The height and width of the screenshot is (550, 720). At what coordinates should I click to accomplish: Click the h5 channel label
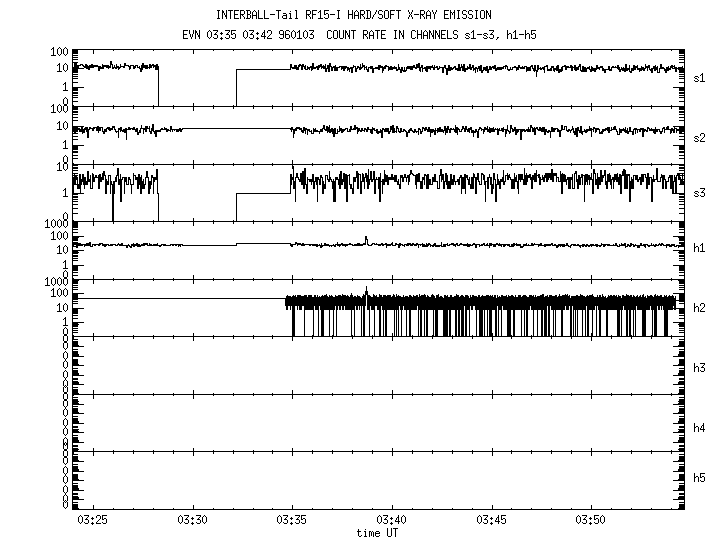click(699, 480)
